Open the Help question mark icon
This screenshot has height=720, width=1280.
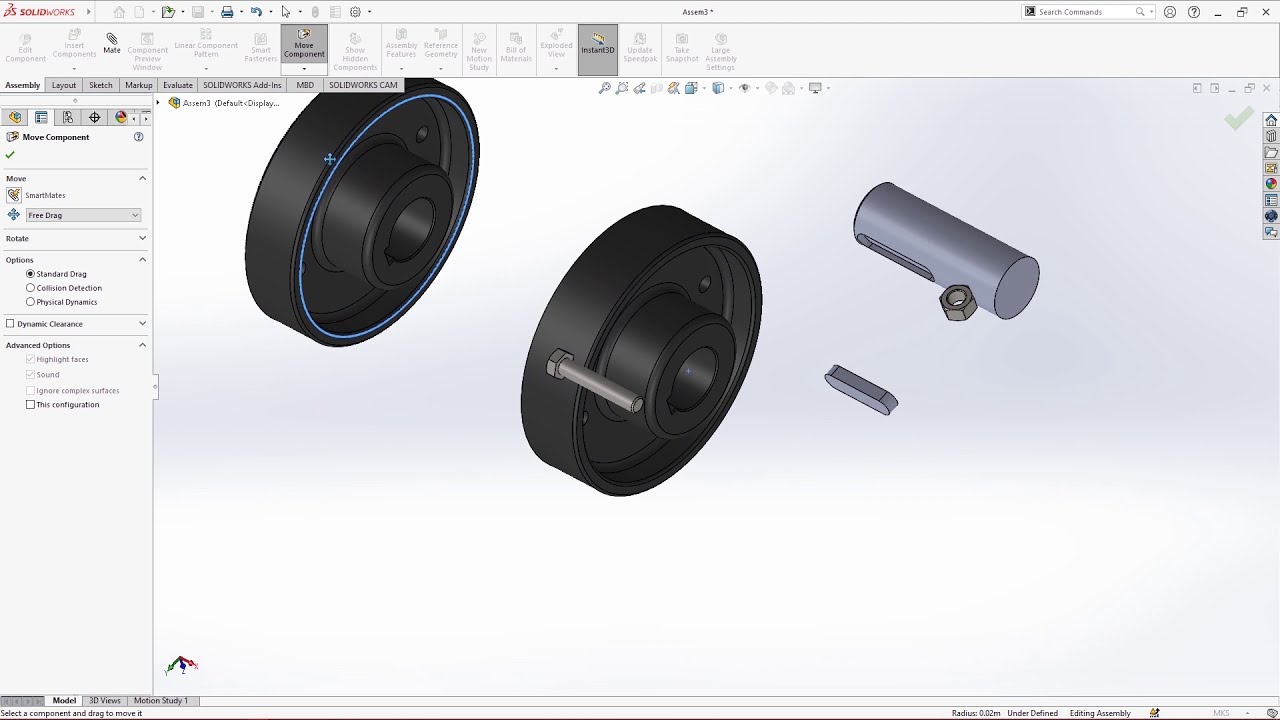point(1194,12)
